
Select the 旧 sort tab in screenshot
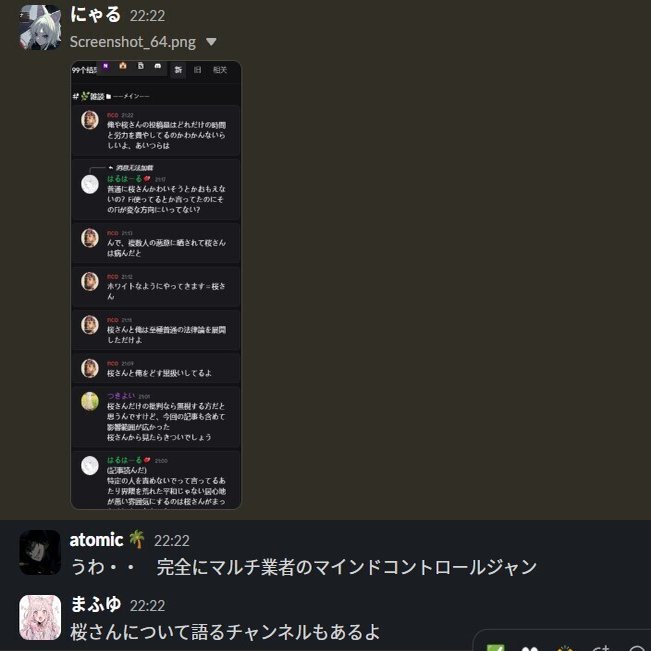tap(198, 70)
